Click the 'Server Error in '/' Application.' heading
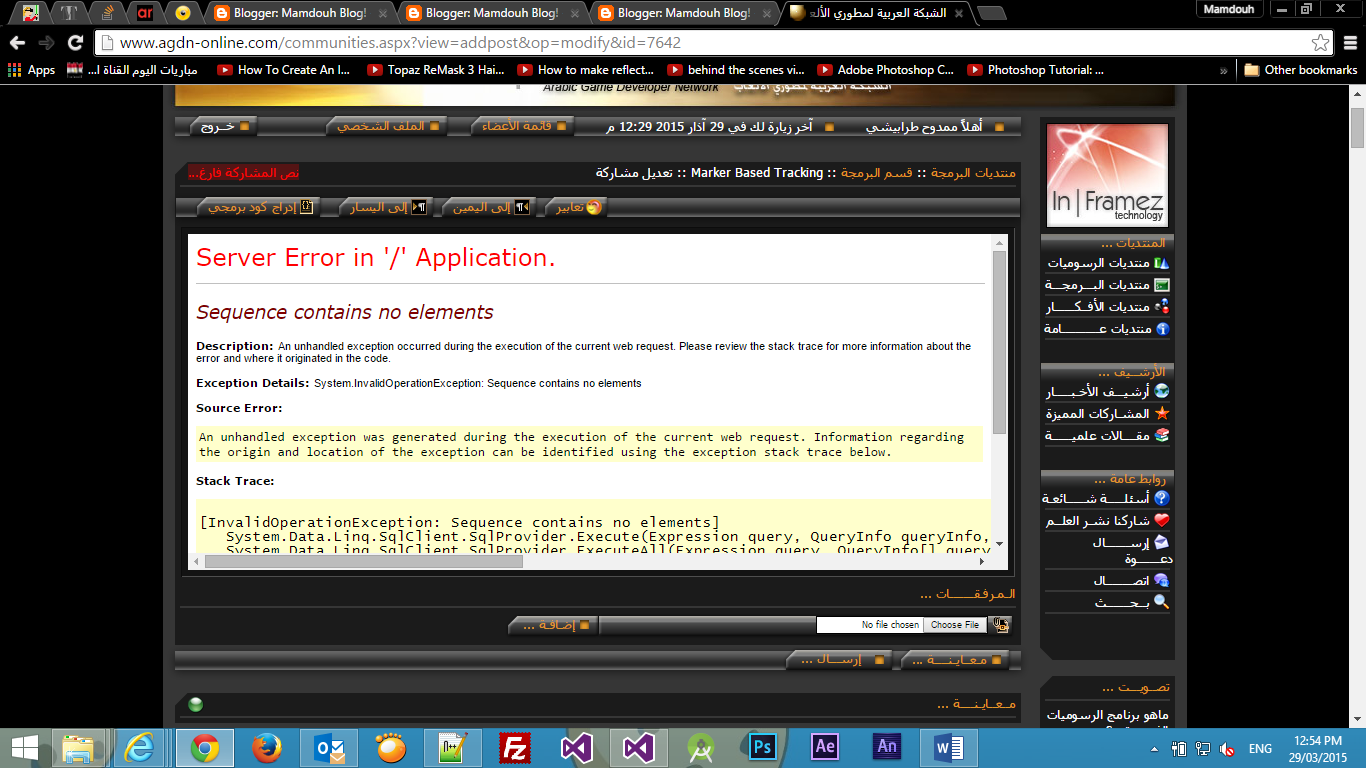Image resolution: width=1366 pixels, height=768 pixels. [x=375, y=257]
